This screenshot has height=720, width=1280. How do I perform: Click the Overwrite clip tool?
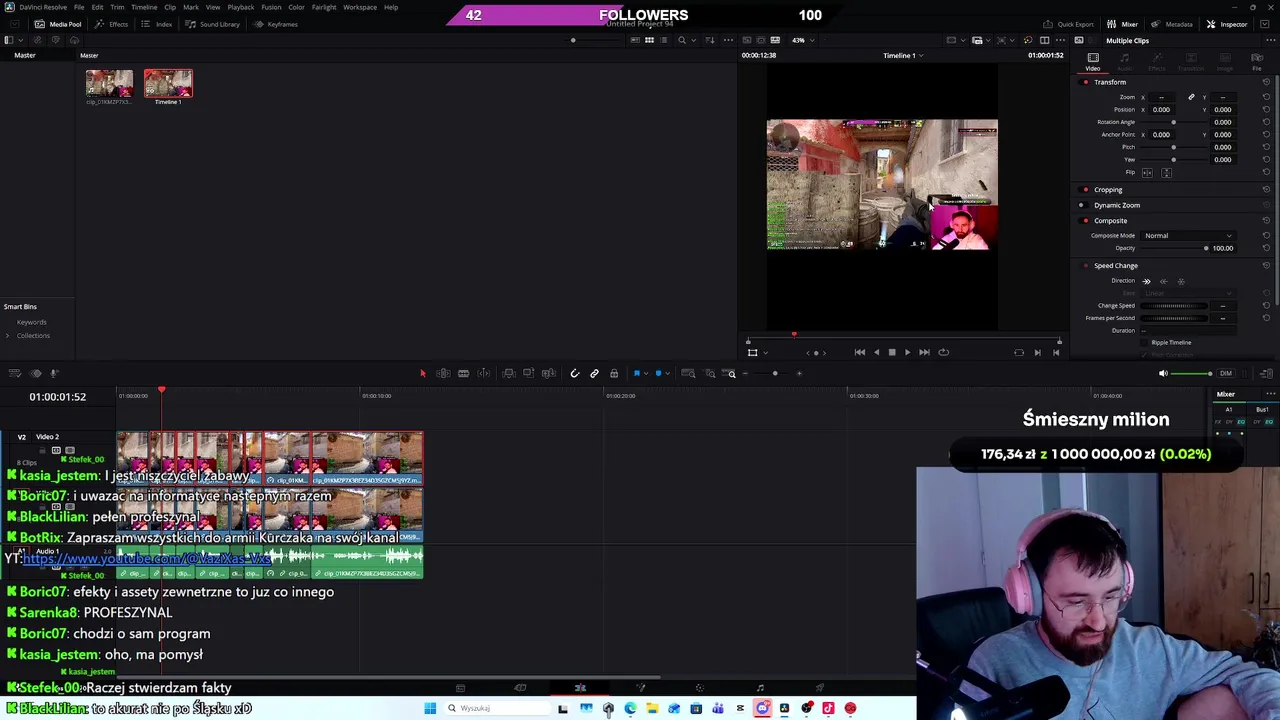tap(528, 373)
